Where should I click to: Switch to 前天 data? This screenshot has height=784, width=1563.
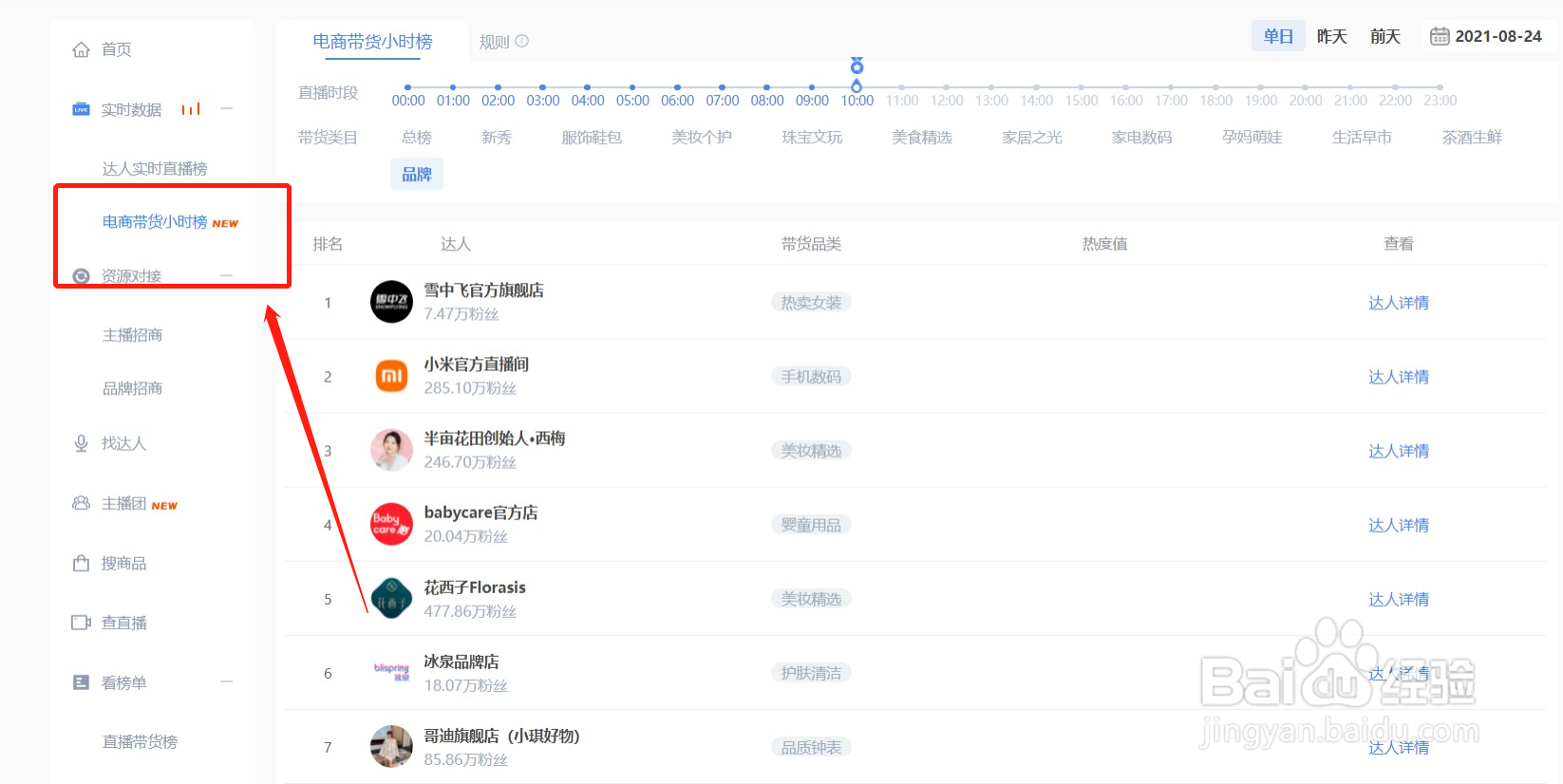(1384, 36)
